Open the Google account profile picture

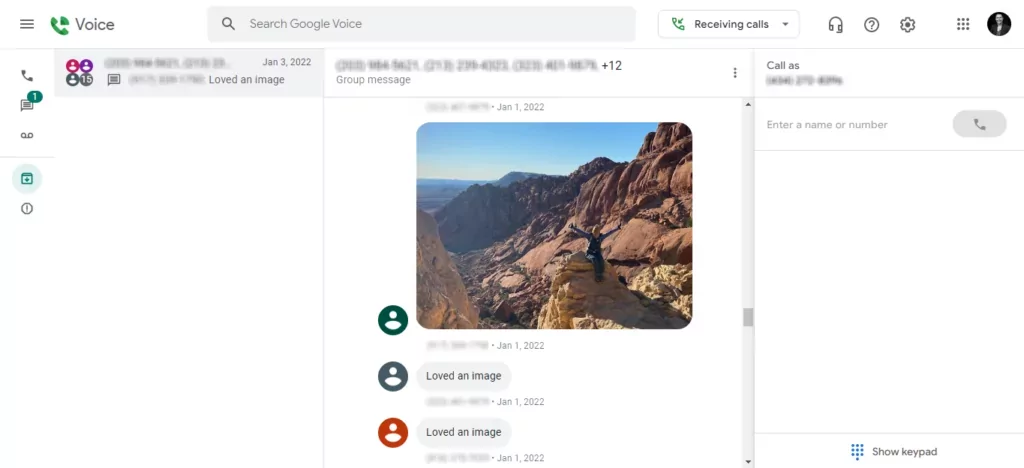999,24
